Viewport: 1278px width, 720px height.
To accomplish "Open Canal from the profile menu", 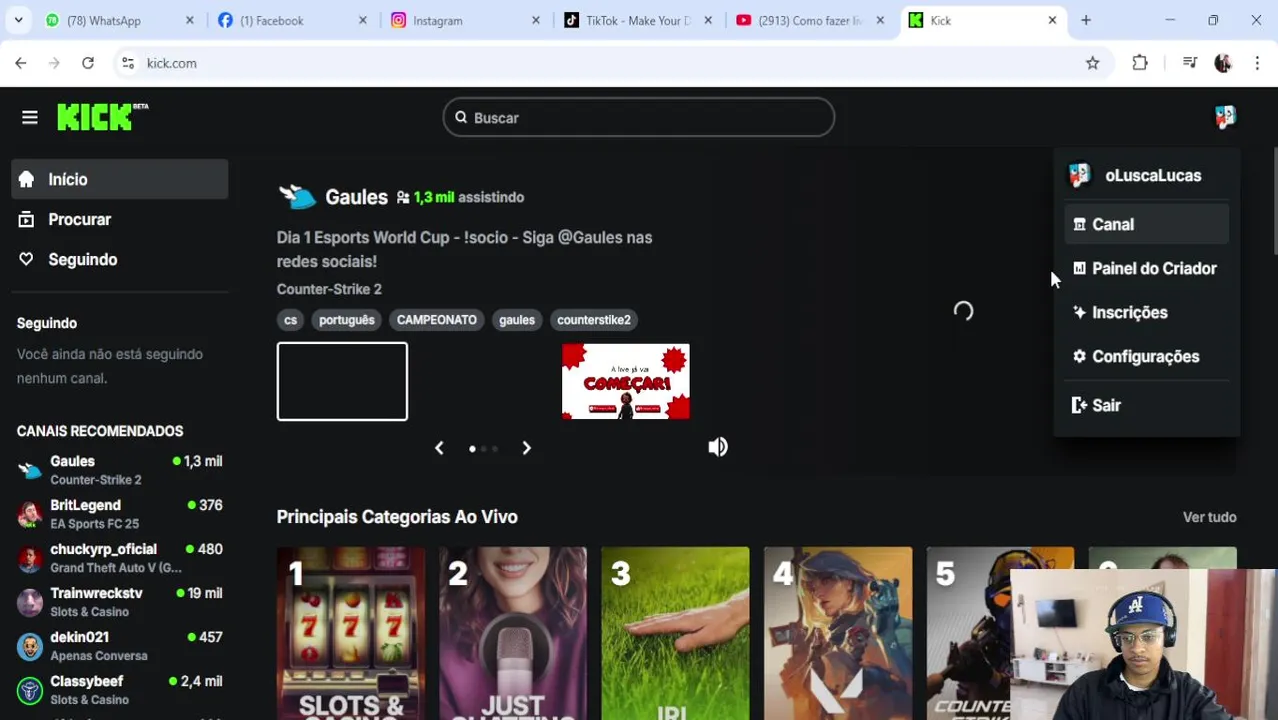I will (x=1146, y=225).
